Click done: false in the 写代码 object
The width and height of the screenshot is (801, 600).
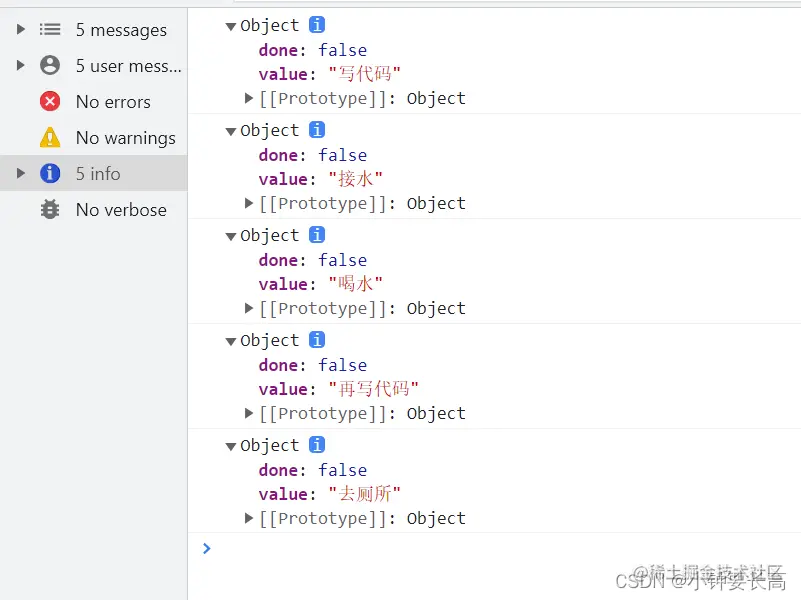pos(313,50)
